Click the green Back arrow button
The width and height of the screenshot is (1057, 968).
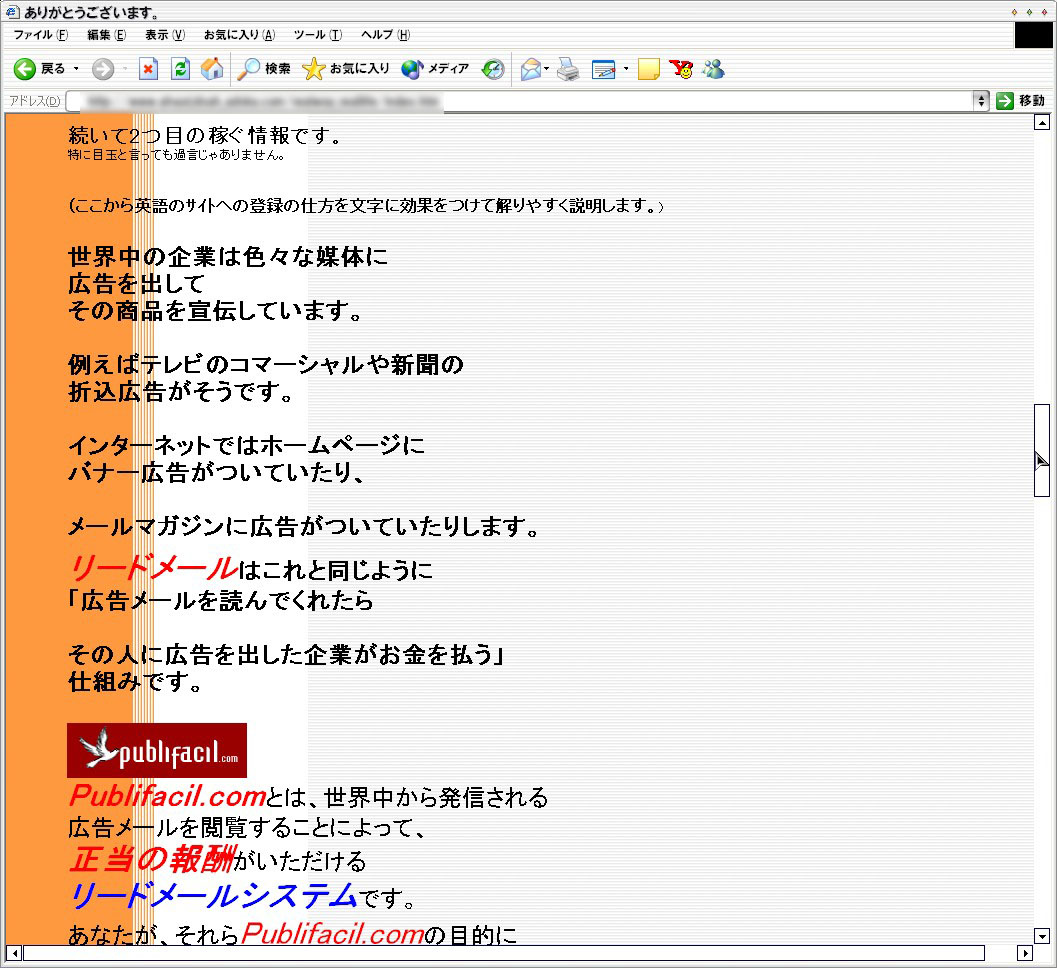25,69
